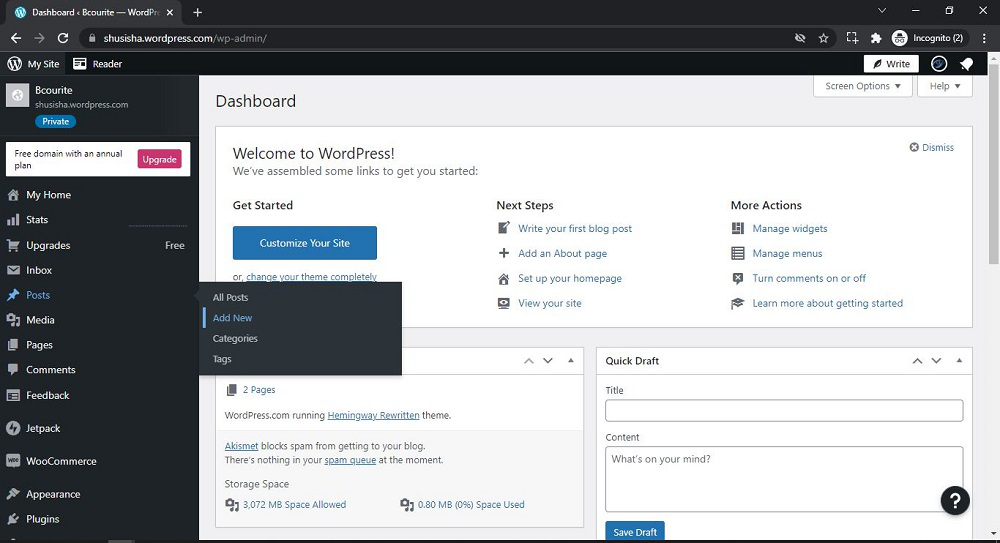
Task: Open the 2 Pages link
Action: pos(259,390)
